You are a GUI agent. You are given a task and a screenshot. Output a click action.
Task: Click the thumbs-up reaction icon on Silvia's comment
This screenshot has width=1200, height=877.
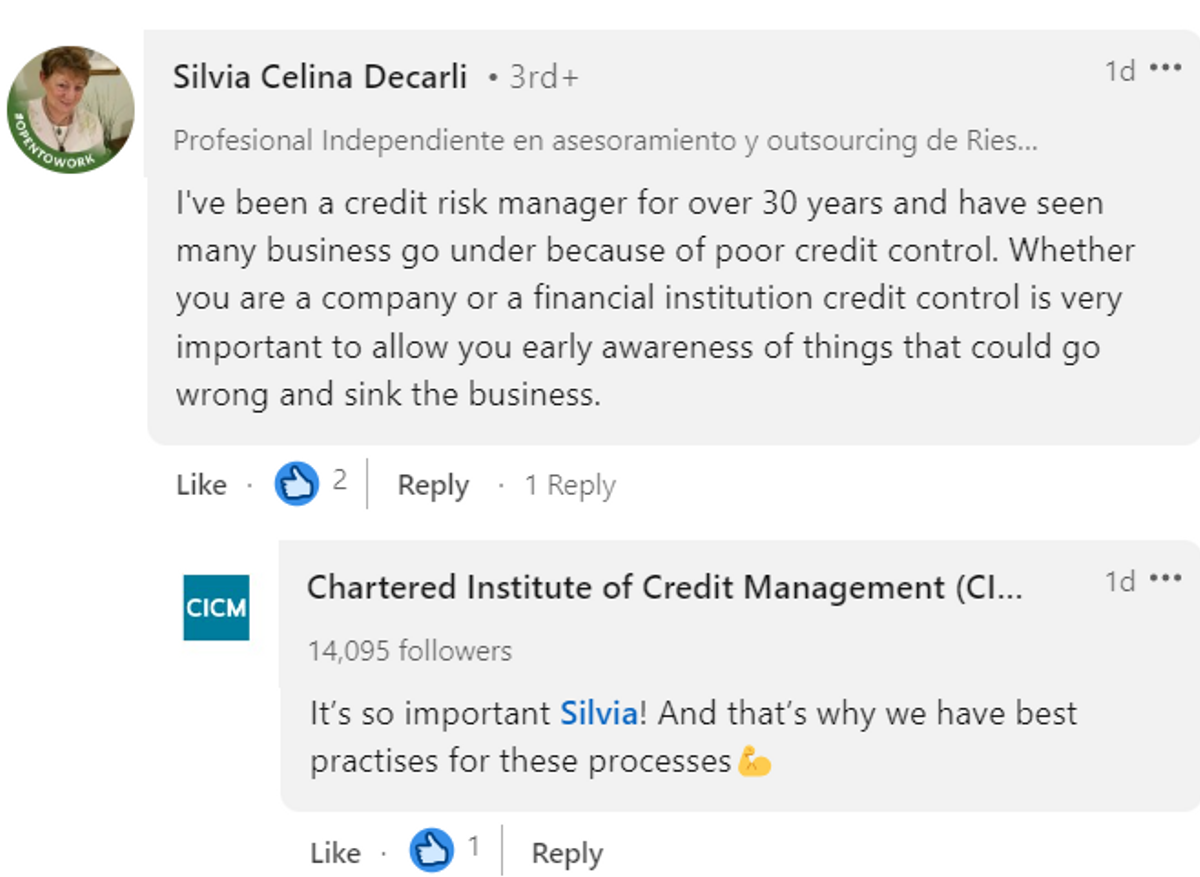point(296,484)
